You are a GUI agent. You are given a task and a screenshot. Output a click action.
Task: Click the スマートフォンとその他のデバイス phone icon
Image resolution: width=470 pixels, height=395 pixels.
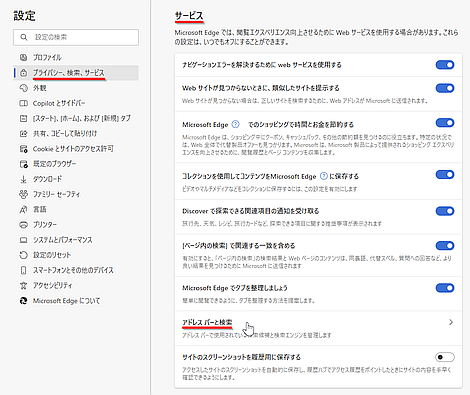(23, 270)
